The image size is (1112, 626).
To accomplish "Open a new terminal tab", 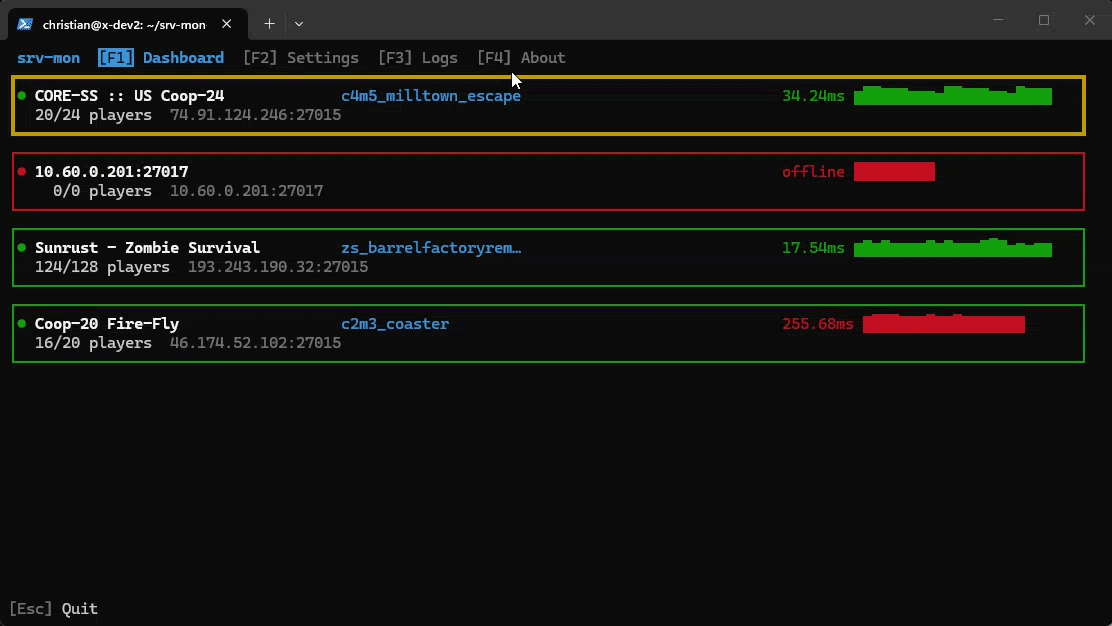I will point(269,24).
